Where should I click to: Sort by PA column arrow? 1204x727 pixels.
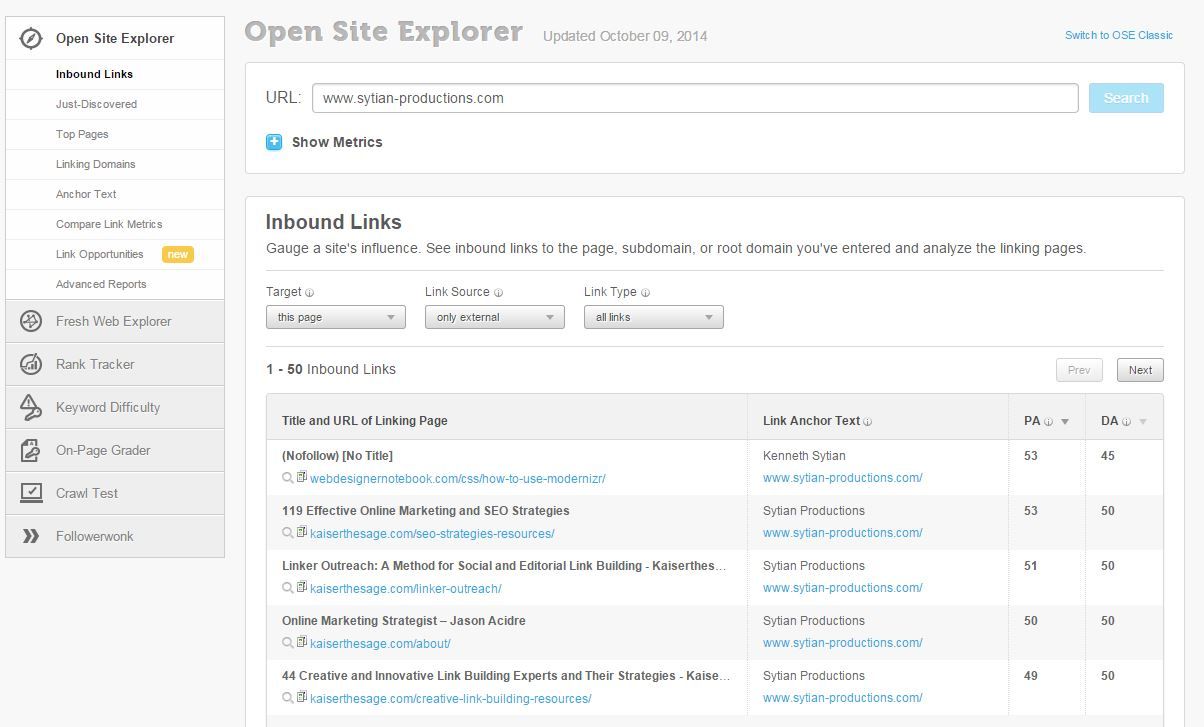pos(1065,422)
